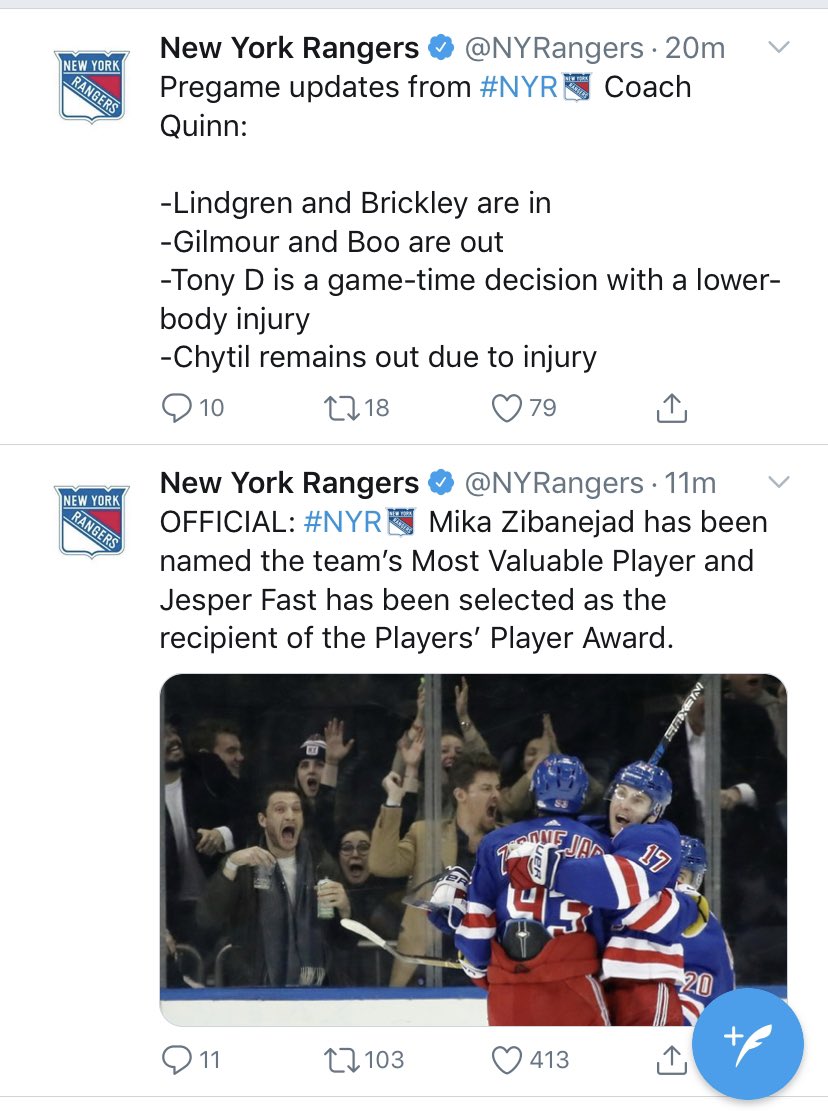Compose a new tweet with floating button
Image resolution: width=828 pixels, height=1111 pixels.
point(748,1043)
